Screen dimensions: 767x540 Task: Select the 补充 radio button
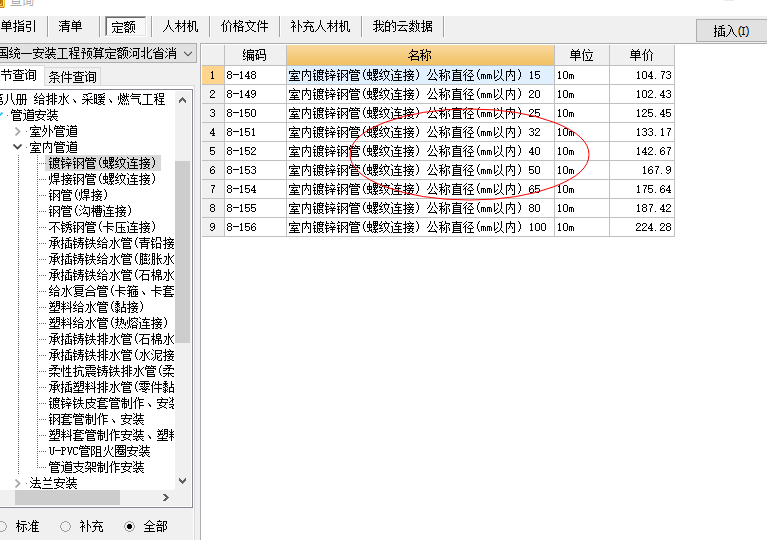click(x=66, y=527)
